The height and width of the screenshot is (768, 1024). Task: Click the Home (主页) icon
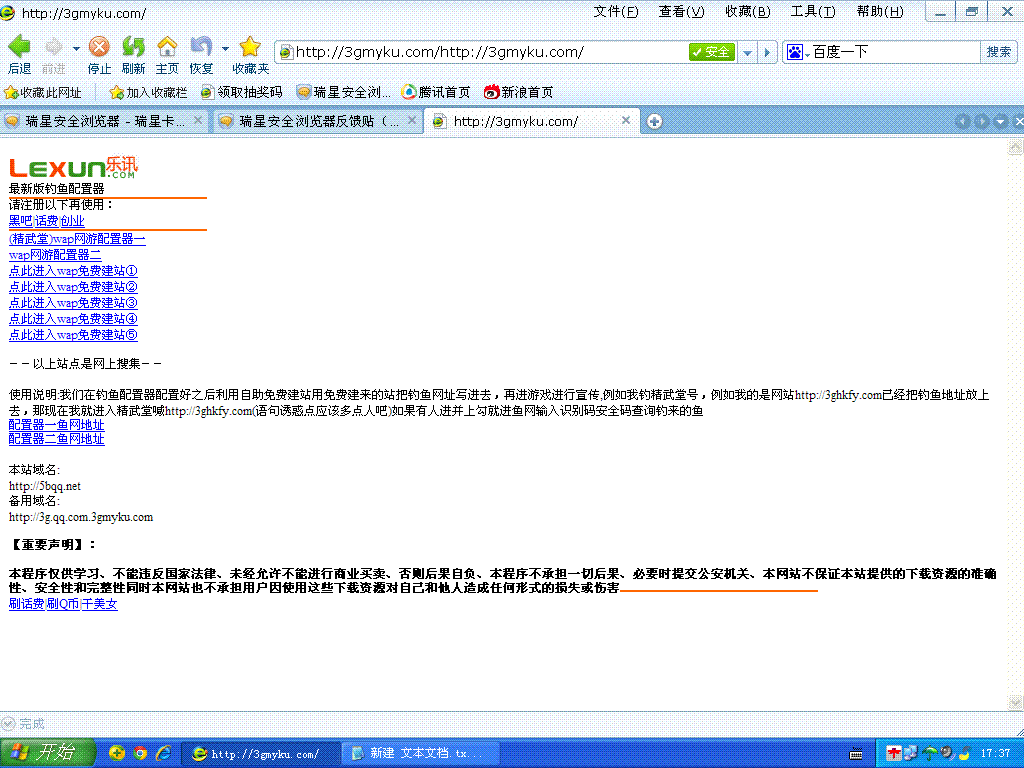point(167,46)
